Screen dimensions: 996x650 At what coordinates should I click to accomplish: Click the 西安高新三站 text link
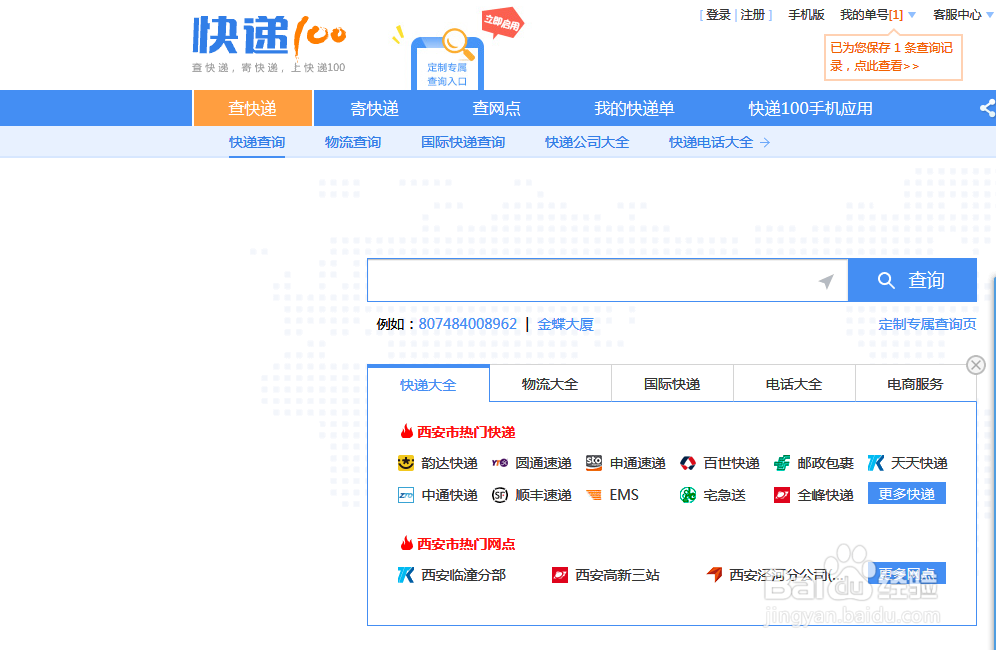tap(617, 575)
